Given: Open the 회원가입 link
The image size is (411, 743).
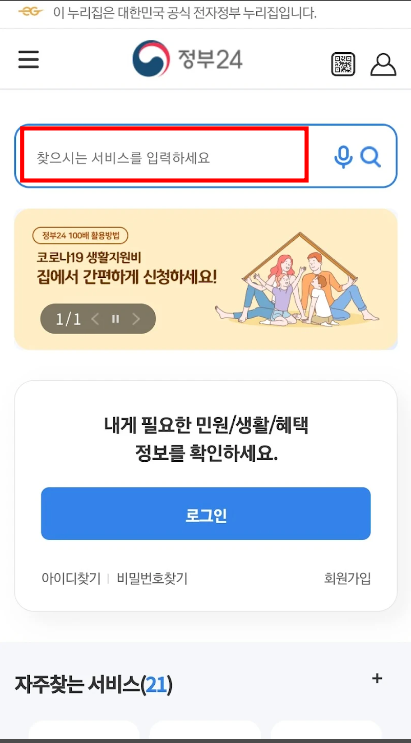Looking at the screenshot, I should [347, 579].
